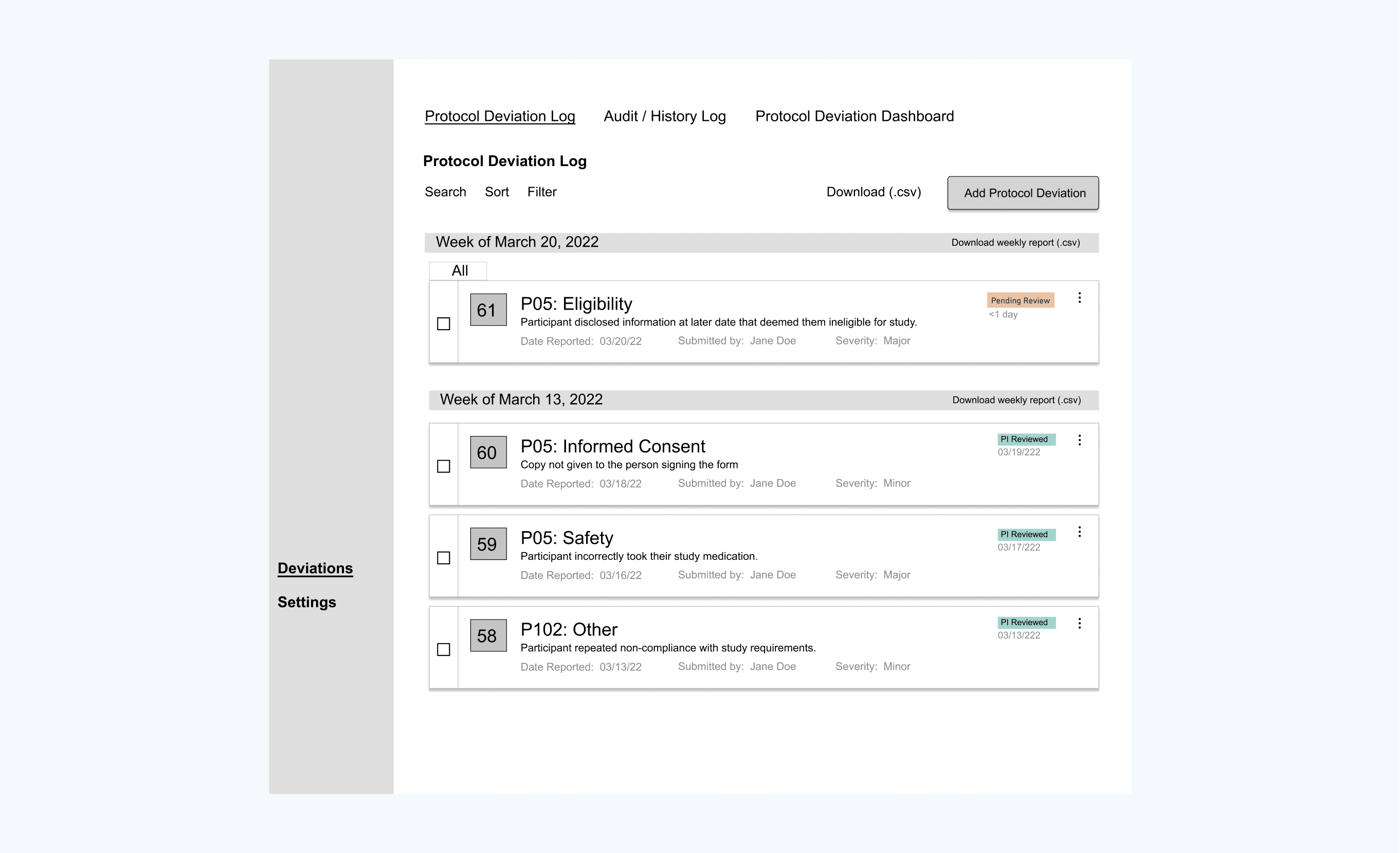Open kebab menu for deviation 61
The height and width of the screenshot is (853, 1400).
(1079, 298)
